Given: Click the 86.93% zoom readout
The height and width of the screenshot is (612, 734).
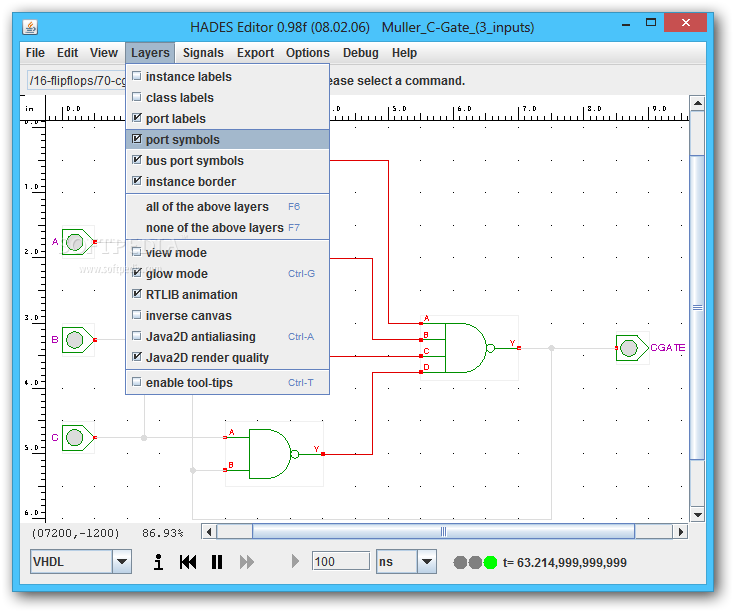Looking at the screenshot, I should (x=162, y=533).
